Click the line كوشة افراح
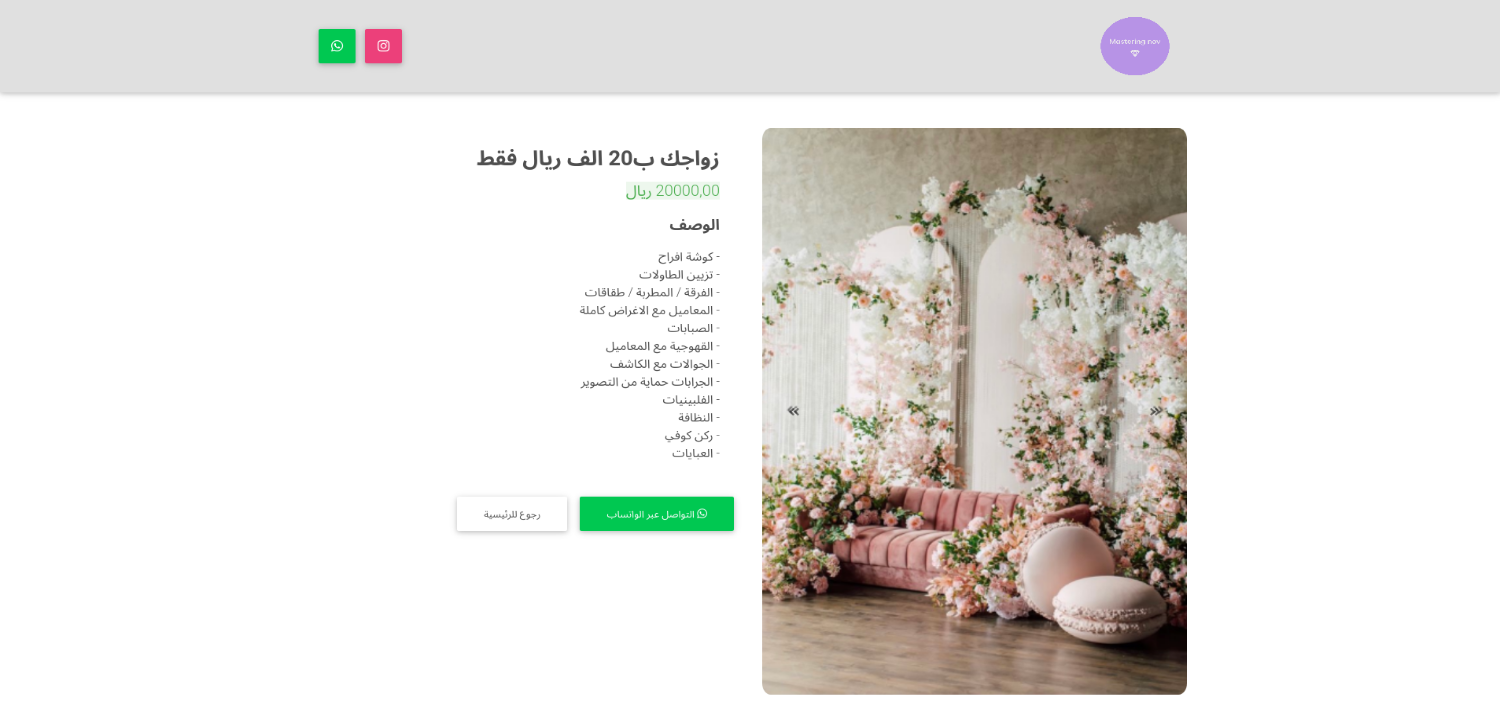This screenshot has width=1500, height=720. pos(689,257)
